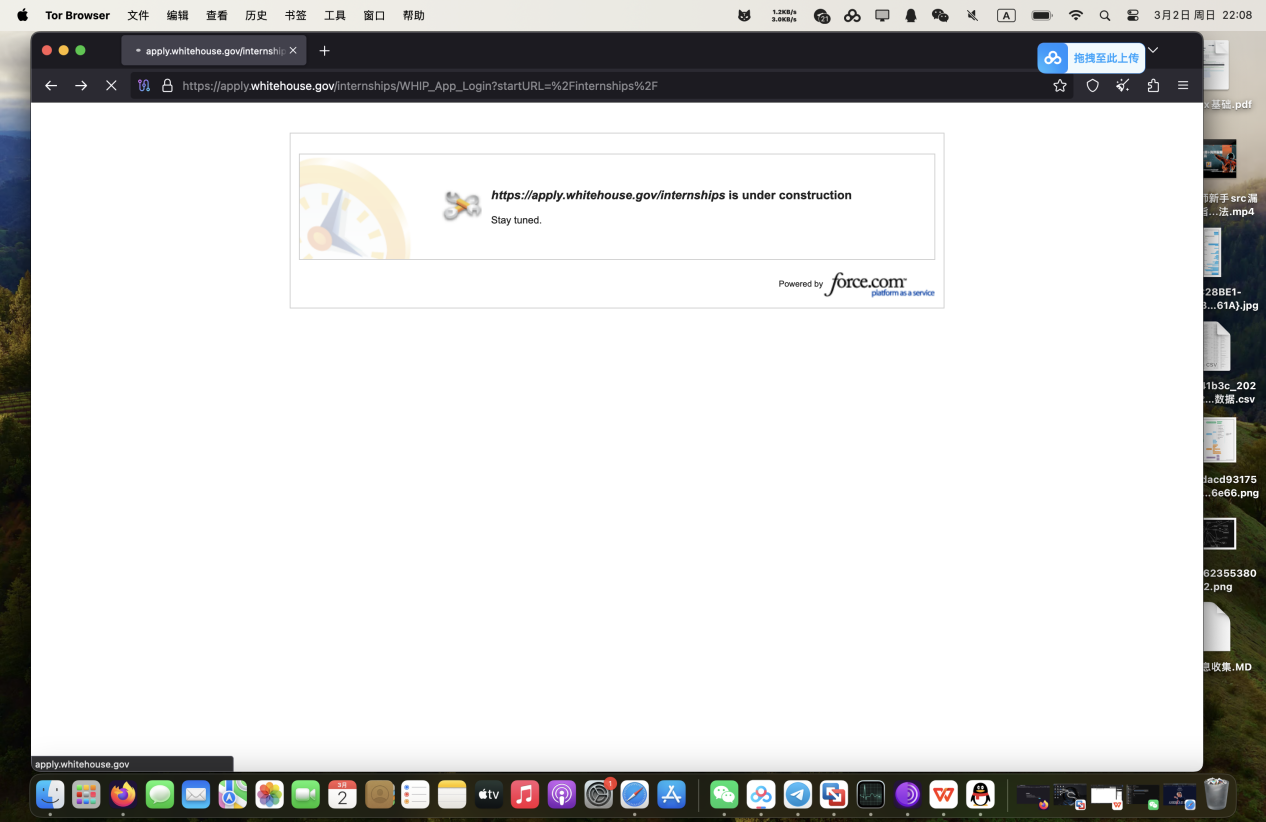Close the apply.whitehouse.gov tab
The width and height of the screenshot is (1266, 822).
pos(293,51)
